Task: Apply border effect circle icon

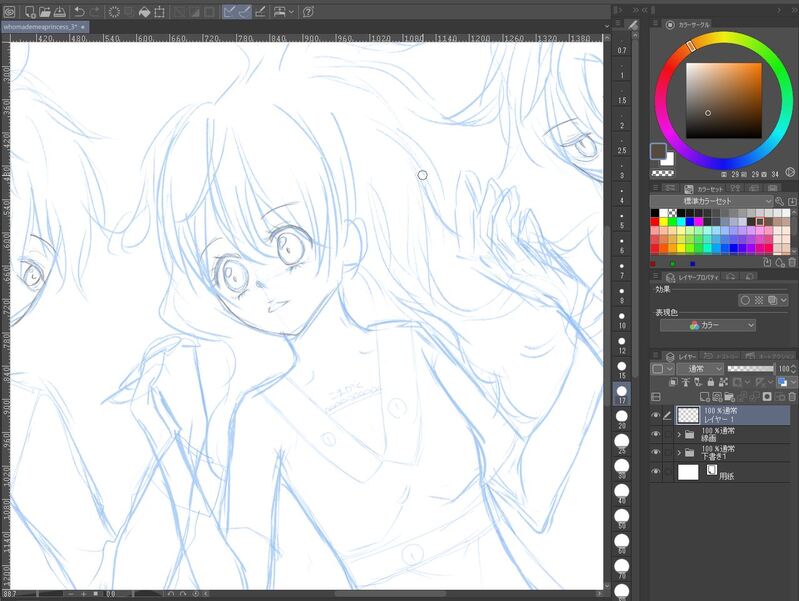Action: (745, 300)
